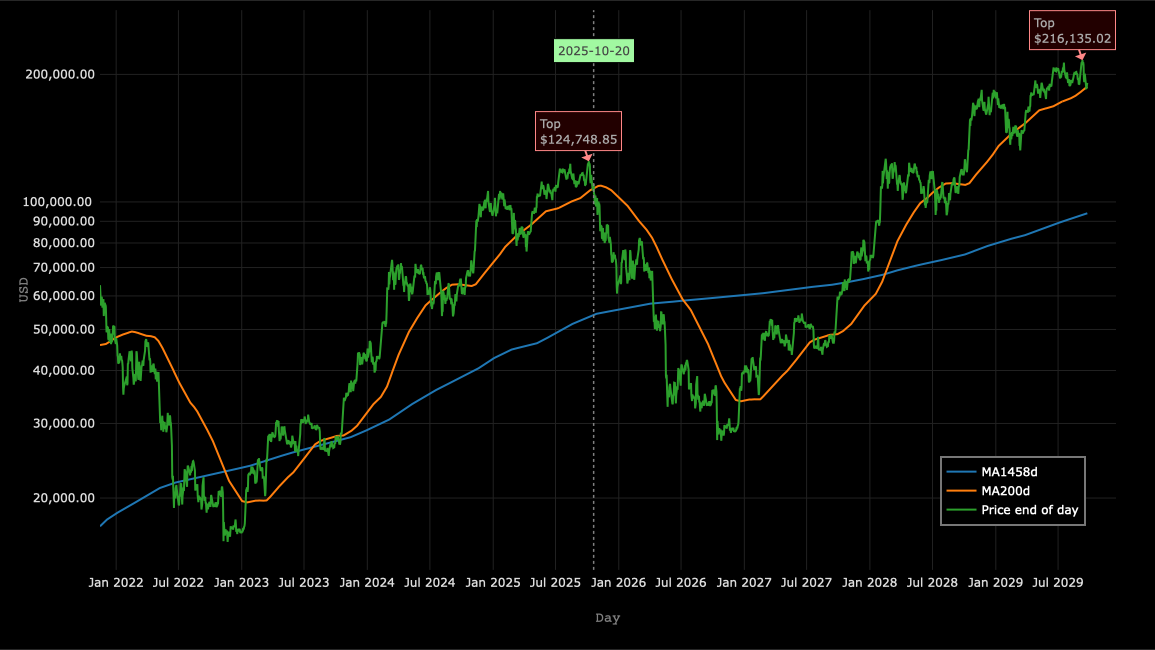Toggle Price end of day legend item
Screen dimensions: 1155x650
[x=1029, y=510]
